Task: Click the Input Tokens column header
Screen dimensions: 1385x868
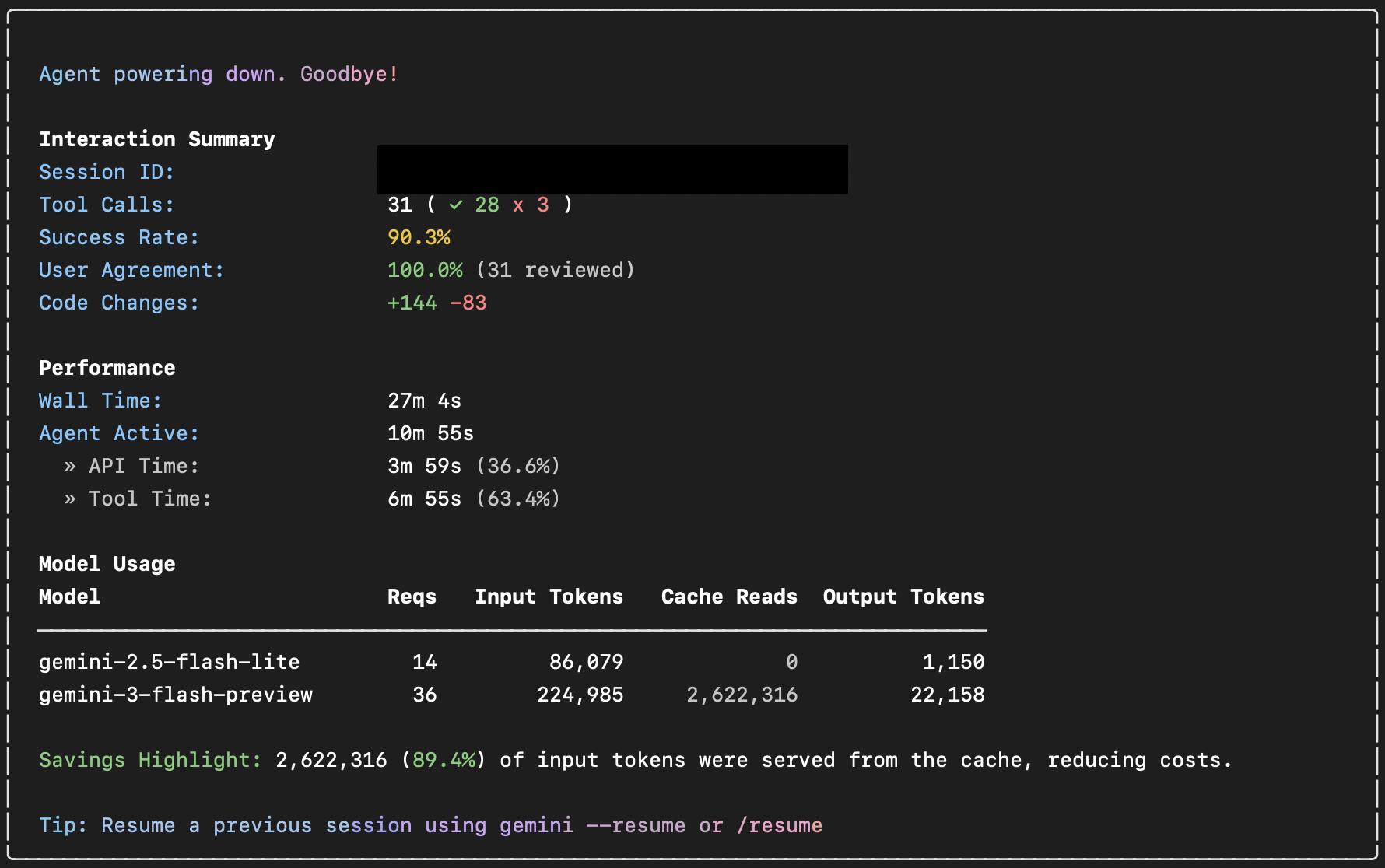Action: 549,597
